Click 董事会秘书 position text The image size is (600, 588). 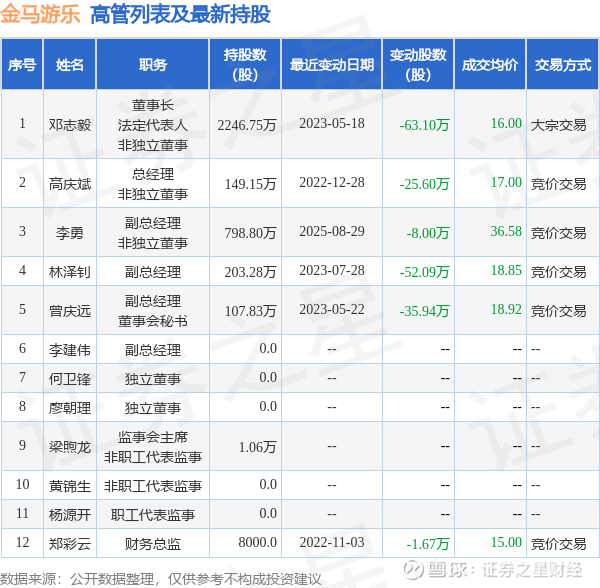point(153,321)
